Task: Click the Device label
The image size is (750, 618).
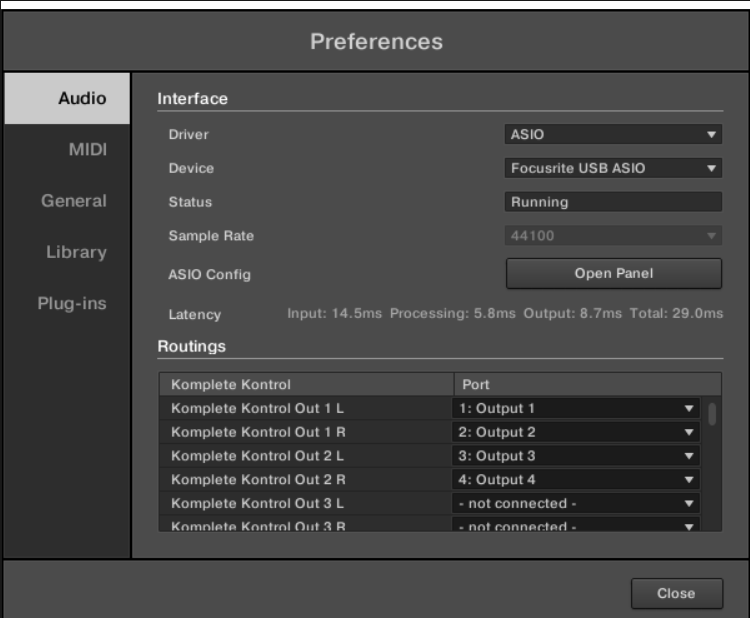Action: (191, 168)
